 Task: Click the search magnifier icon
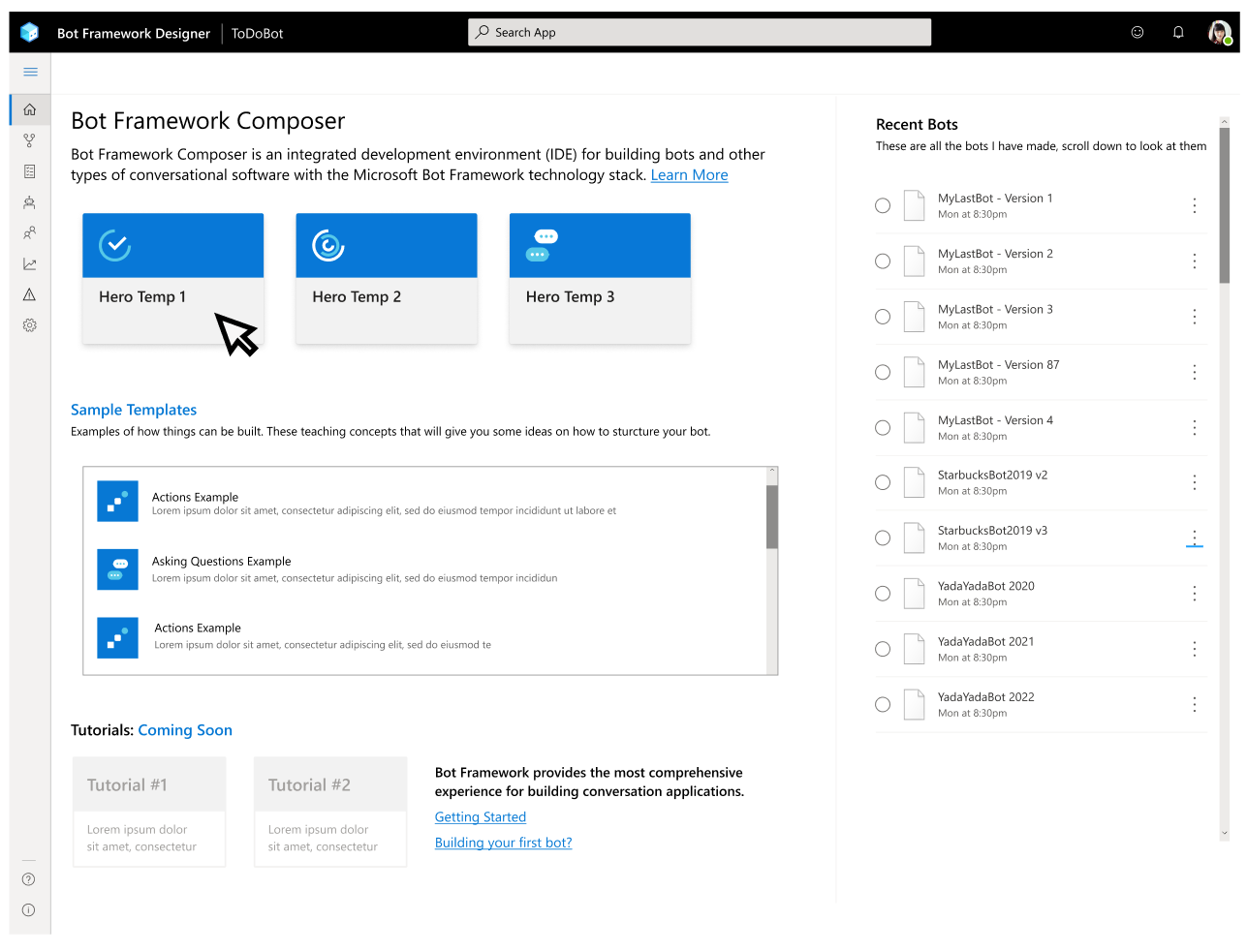(483, 32)
